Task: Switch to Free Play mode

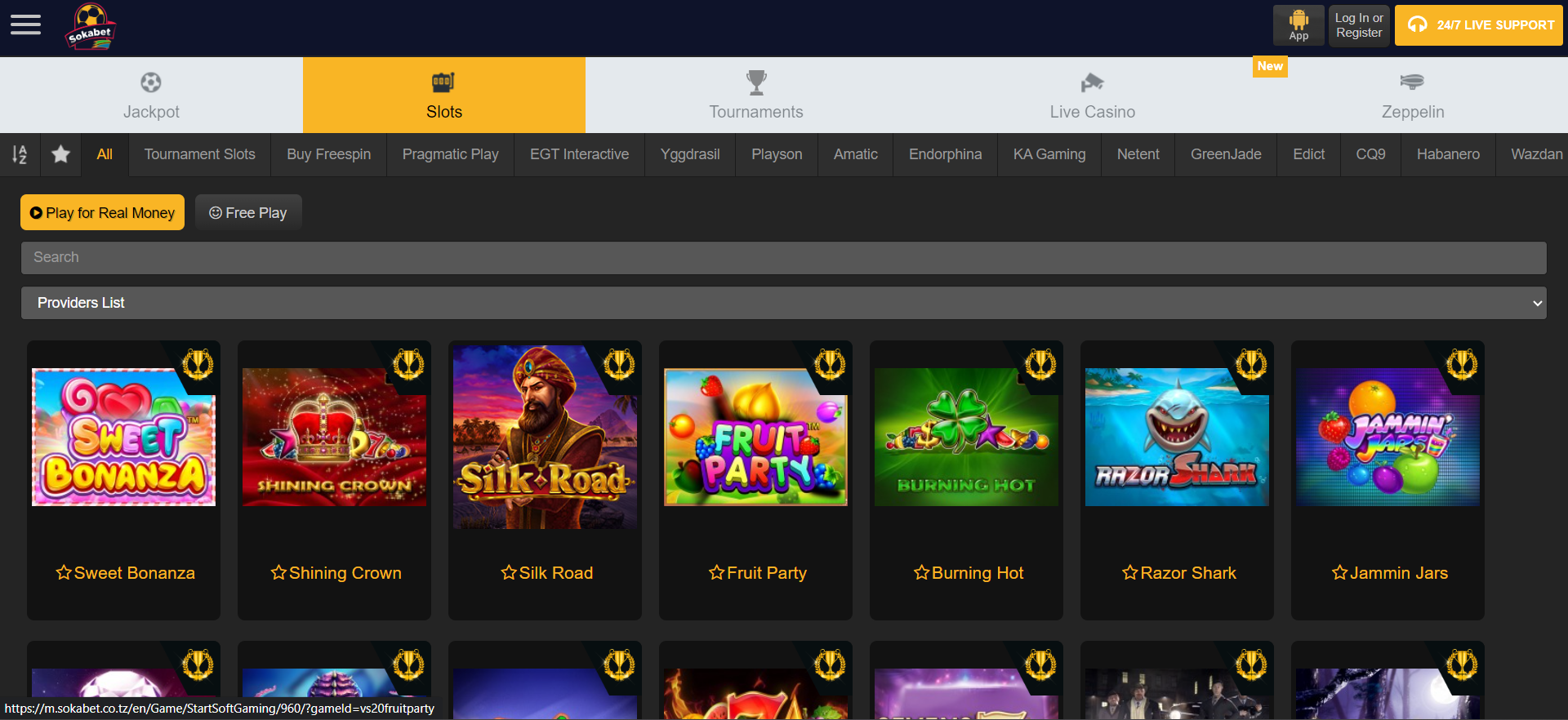Action: point(248,212)
